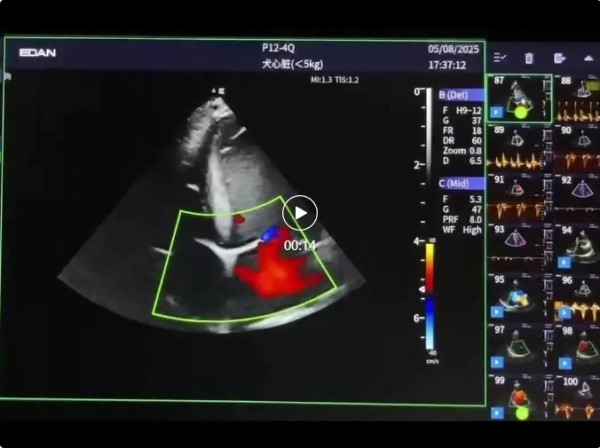Screen dimensions: 600x448
Task: Click the EDAN logo
Action: [38, 52]
